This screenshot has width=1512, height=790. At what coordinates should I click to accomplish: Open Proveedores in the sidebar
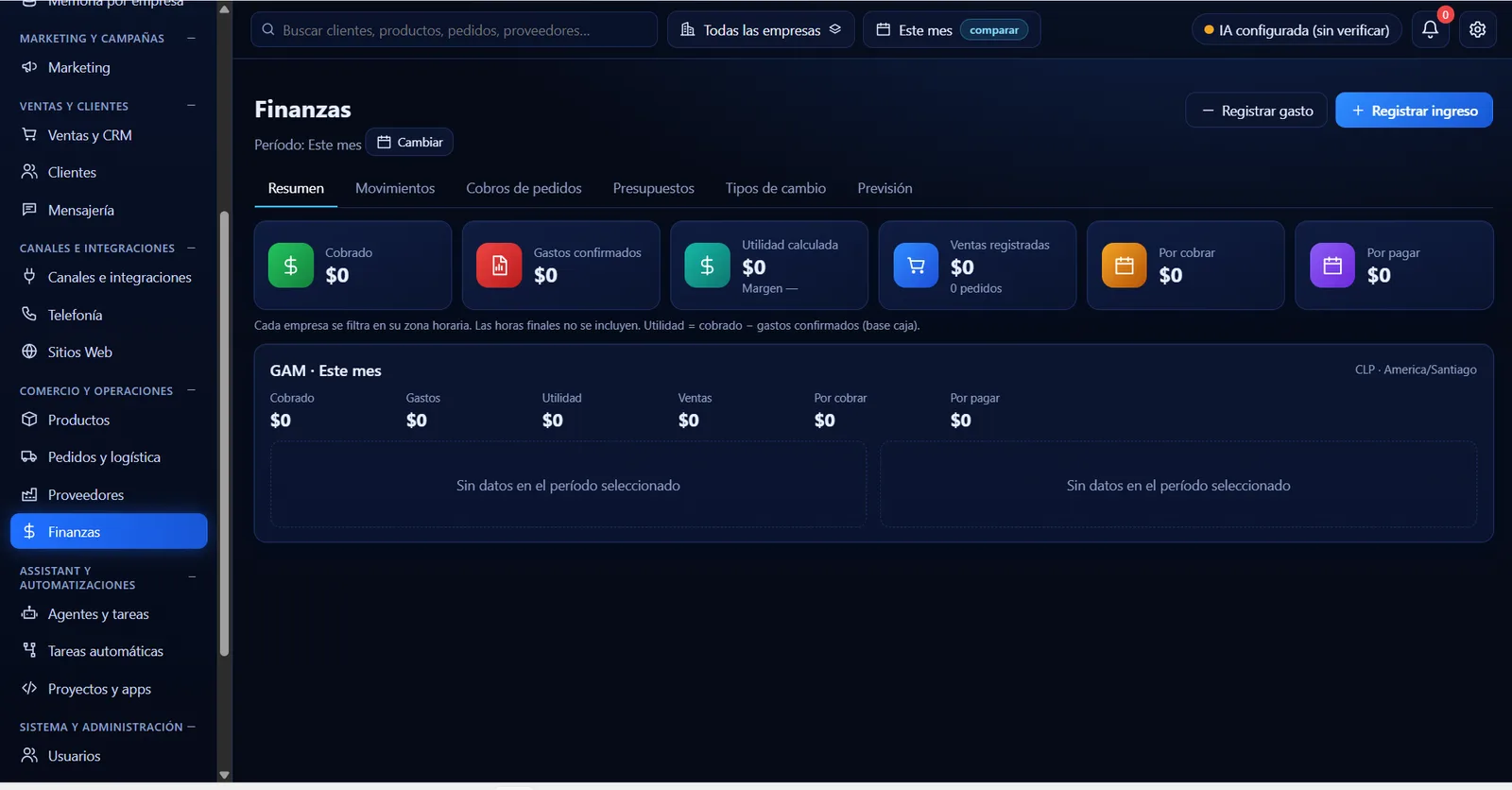pos(109,494)
